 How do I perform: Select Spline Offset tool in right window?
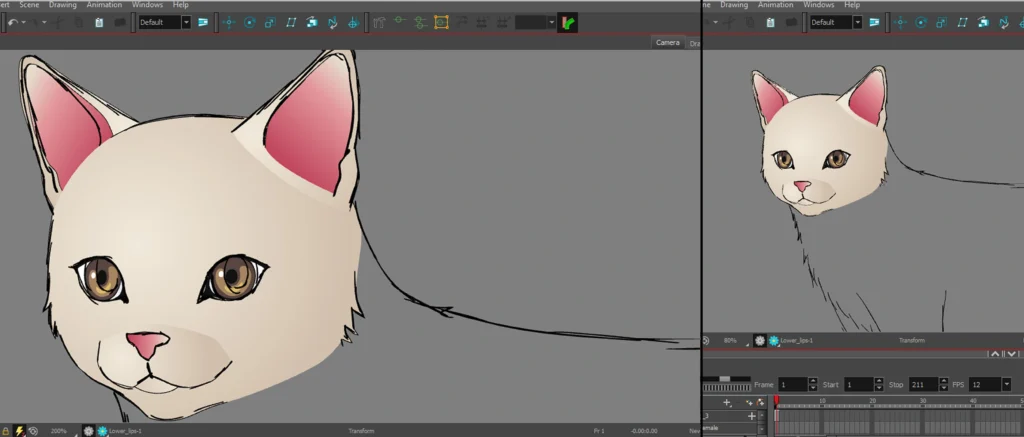coord(1004,23)
